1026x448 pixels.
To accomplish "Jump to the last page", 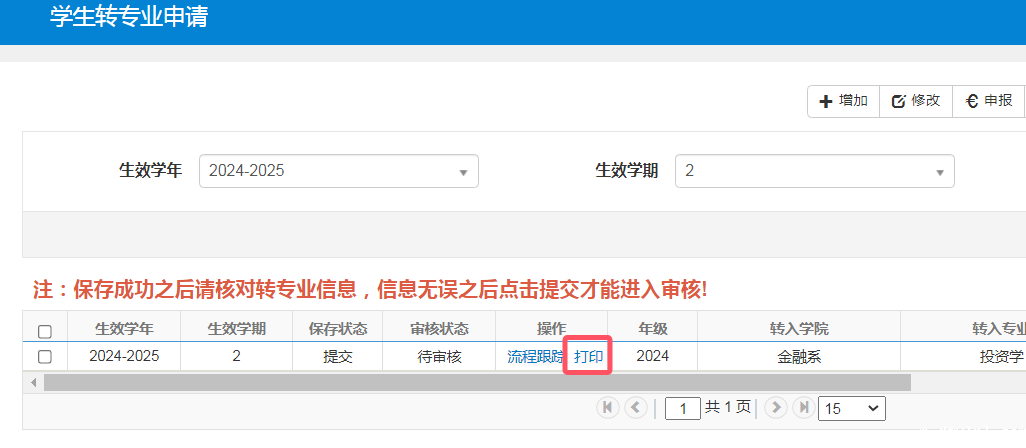I will click(803, 408).
